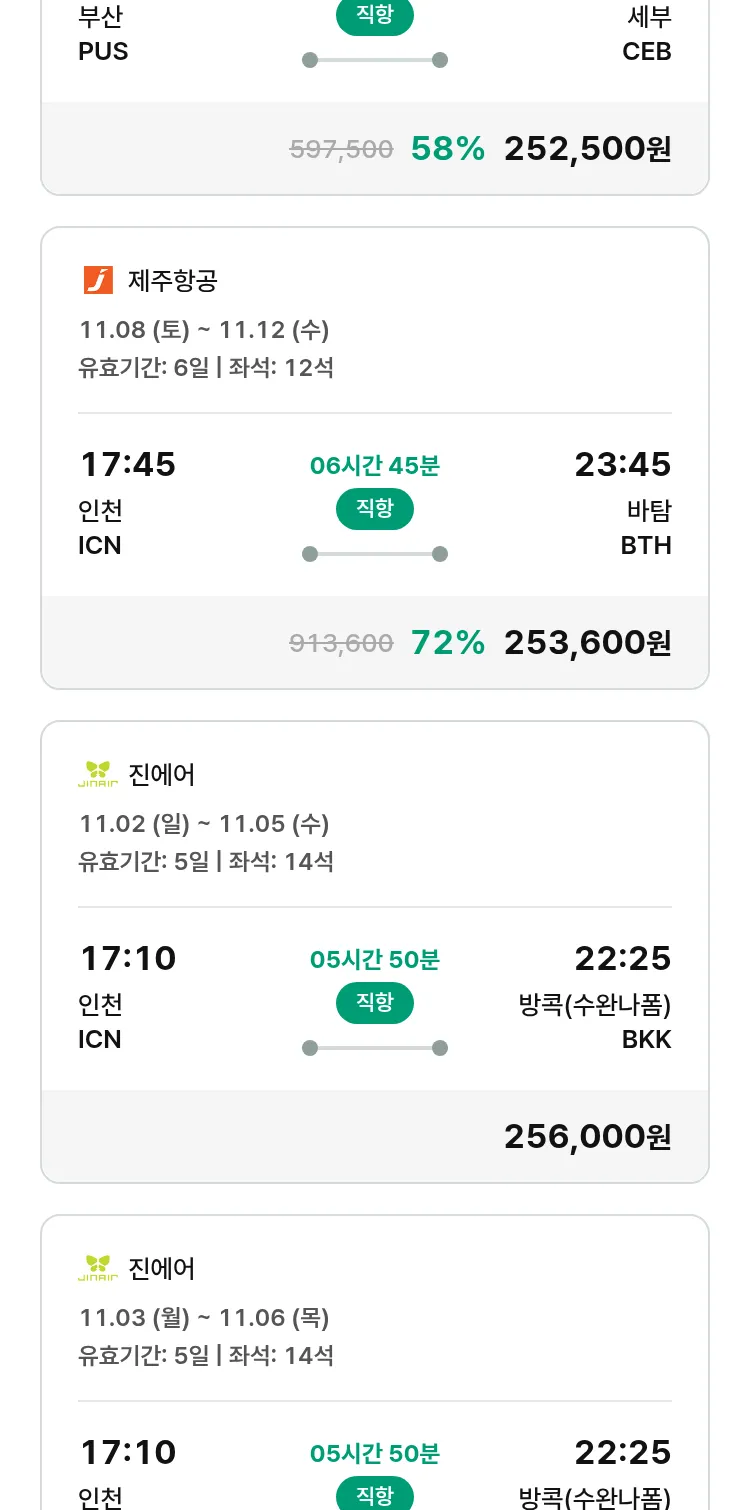Screen dimensions: 750x1510
Task: Click the Jeju Air orange logo icon
Action: point(98,280)
